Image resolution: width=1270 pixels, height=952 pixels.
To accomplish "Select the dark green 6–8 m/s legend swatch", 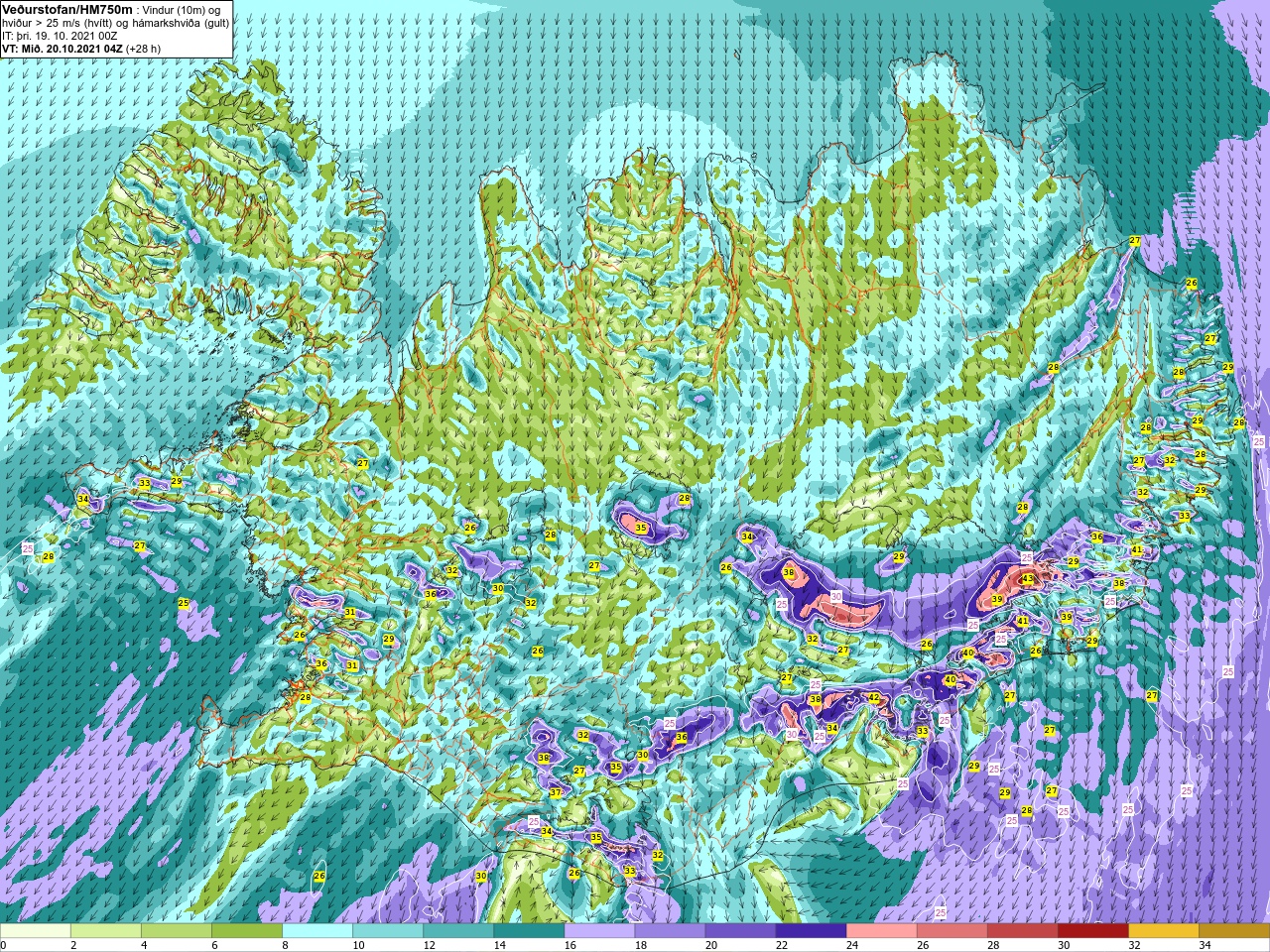I will point(247,931).
